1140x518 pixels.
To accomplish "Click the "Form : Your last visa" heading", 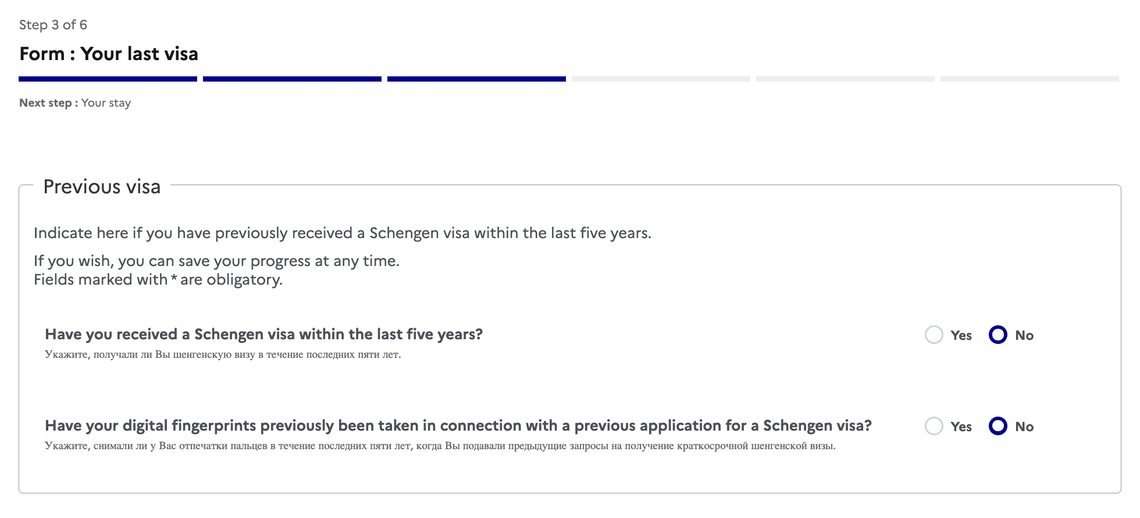I will 109,54.
